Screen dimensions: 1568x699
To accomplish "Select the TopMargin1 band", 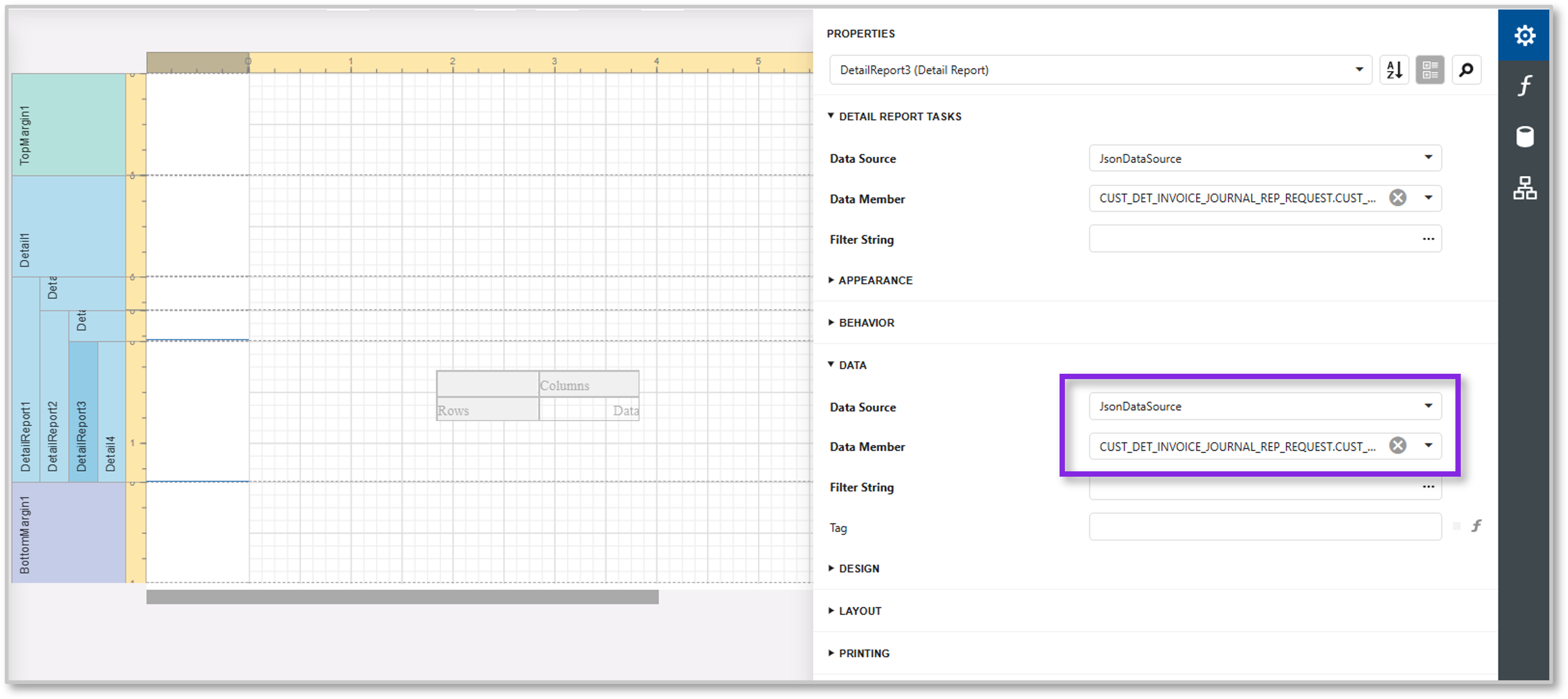I will [69, 125].
